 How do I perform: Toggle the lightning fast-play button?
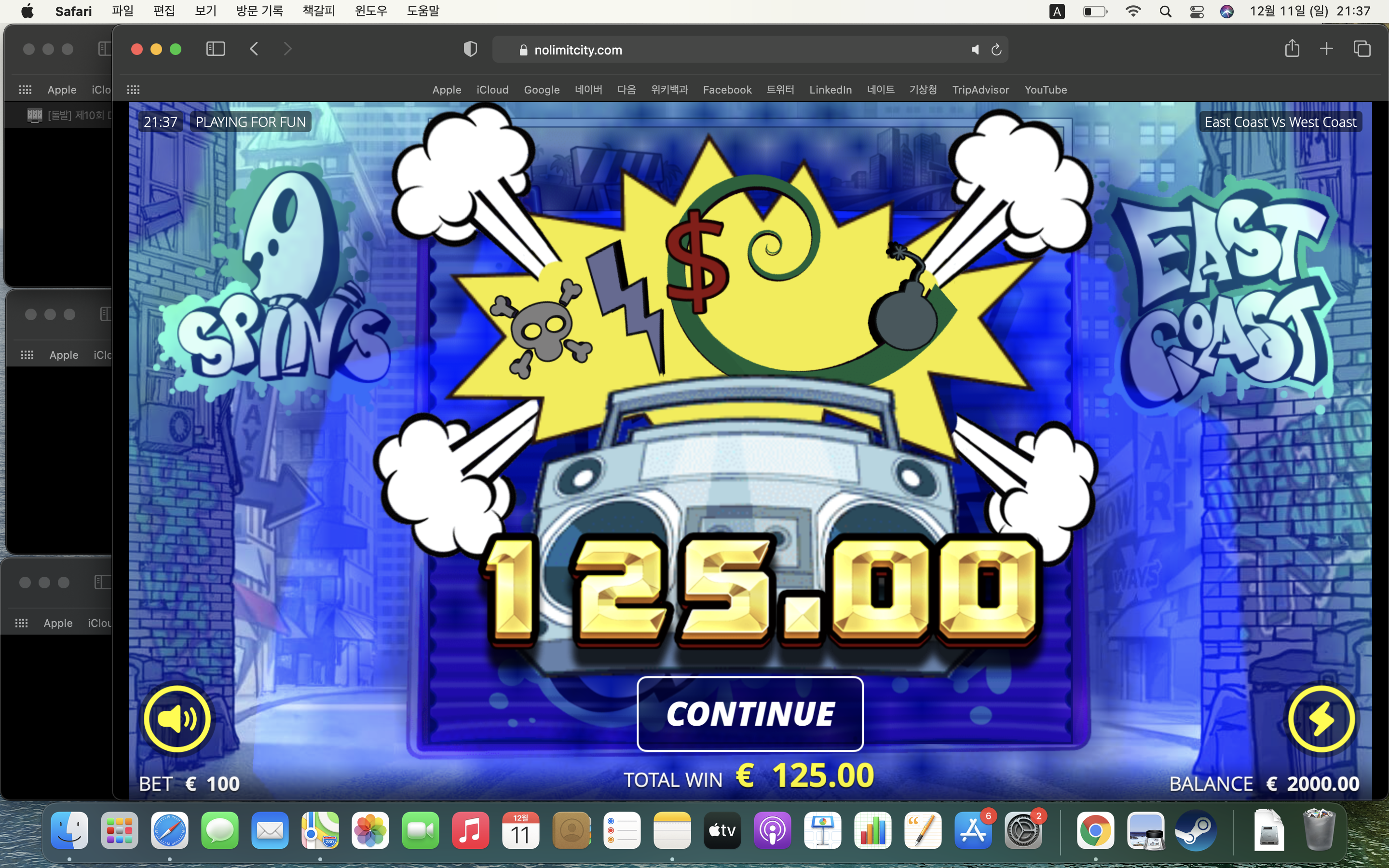pyautogui.click(x=1321, y=719)
